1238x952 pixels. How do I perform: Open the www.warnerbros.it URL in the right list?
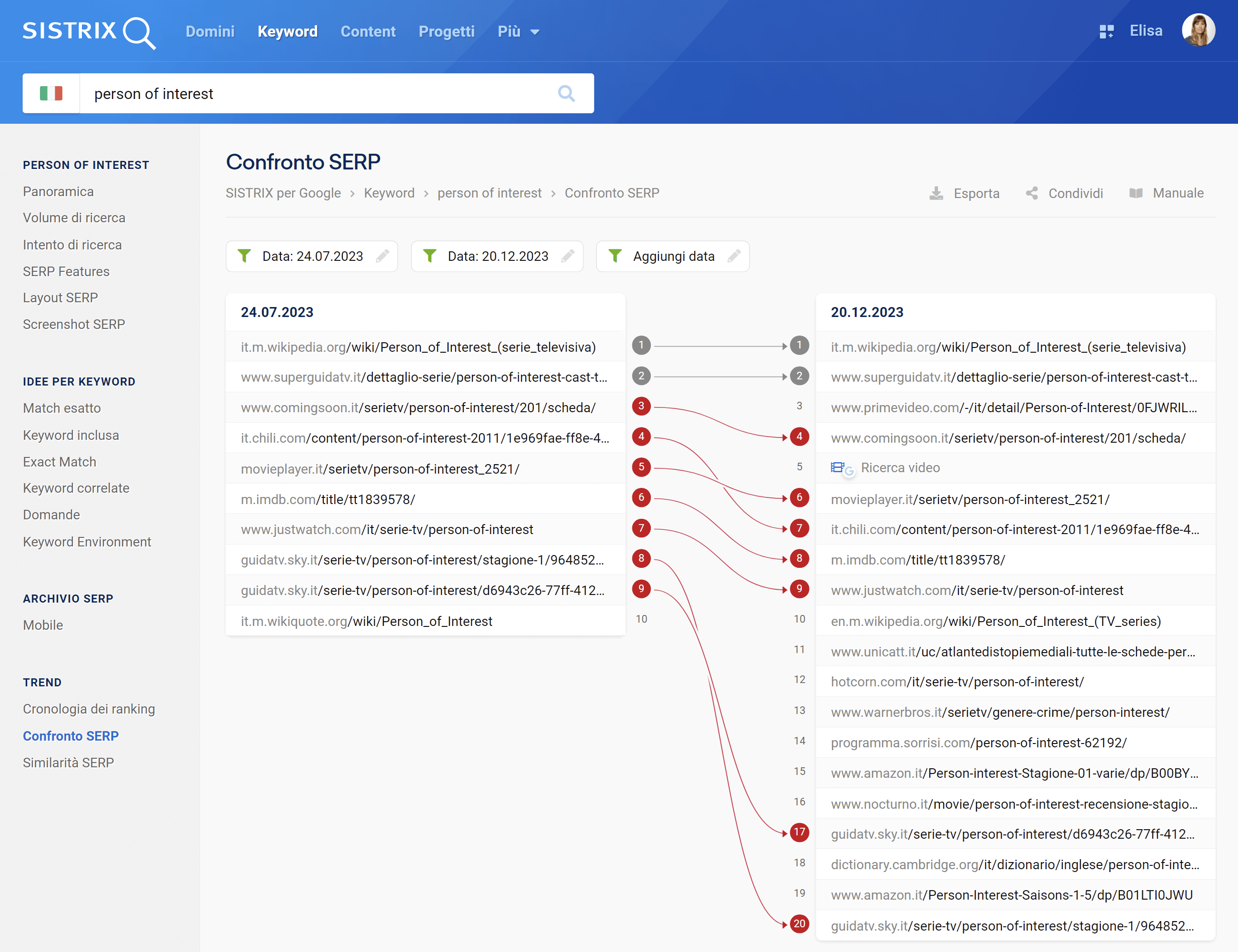[1000, 713]
